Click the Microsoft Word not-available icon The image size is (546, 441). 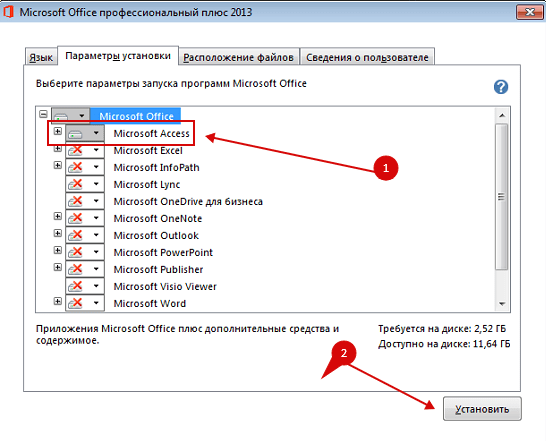[76, 303]
